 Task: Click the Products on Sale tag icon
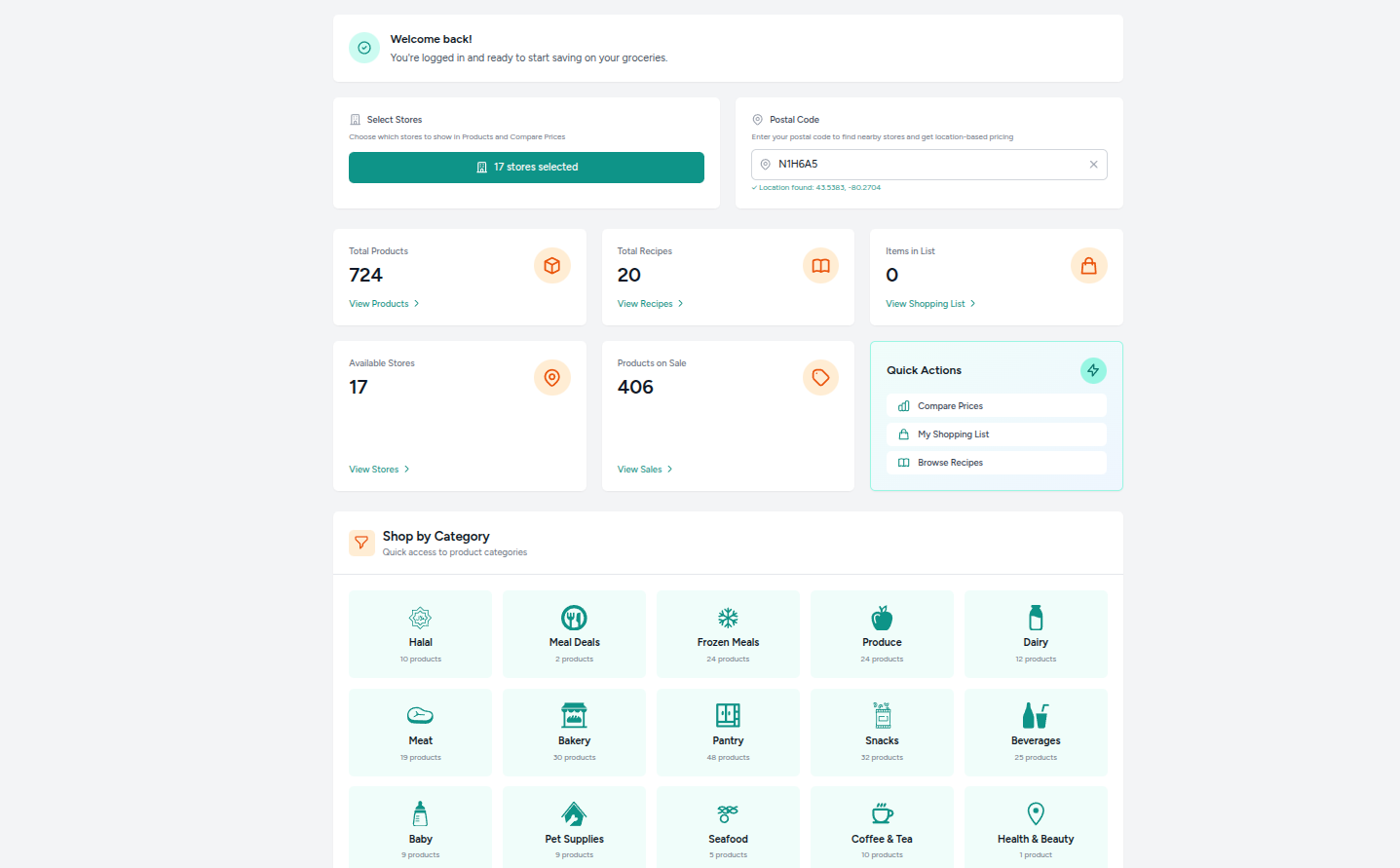coord(820,378)
